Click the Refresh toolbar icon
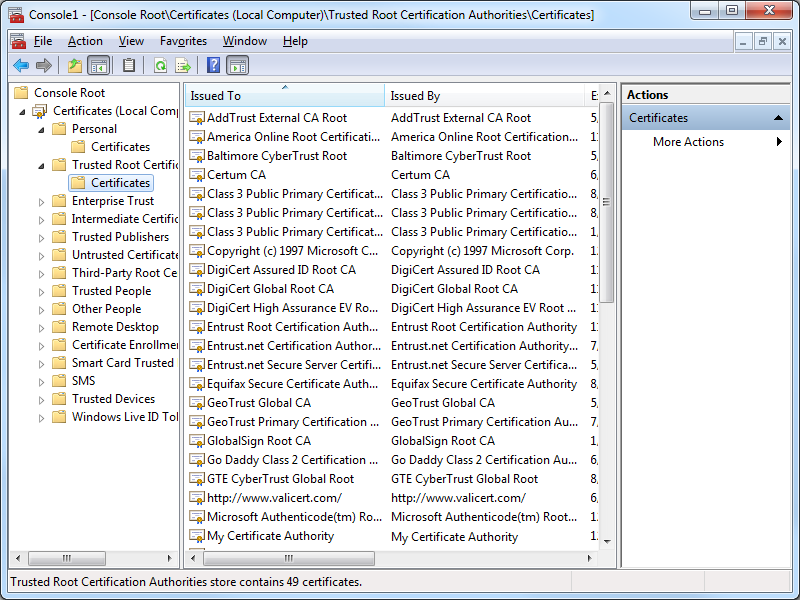This screenshot has height=600, width=800. pyautogui.click(x=160, y=66)
